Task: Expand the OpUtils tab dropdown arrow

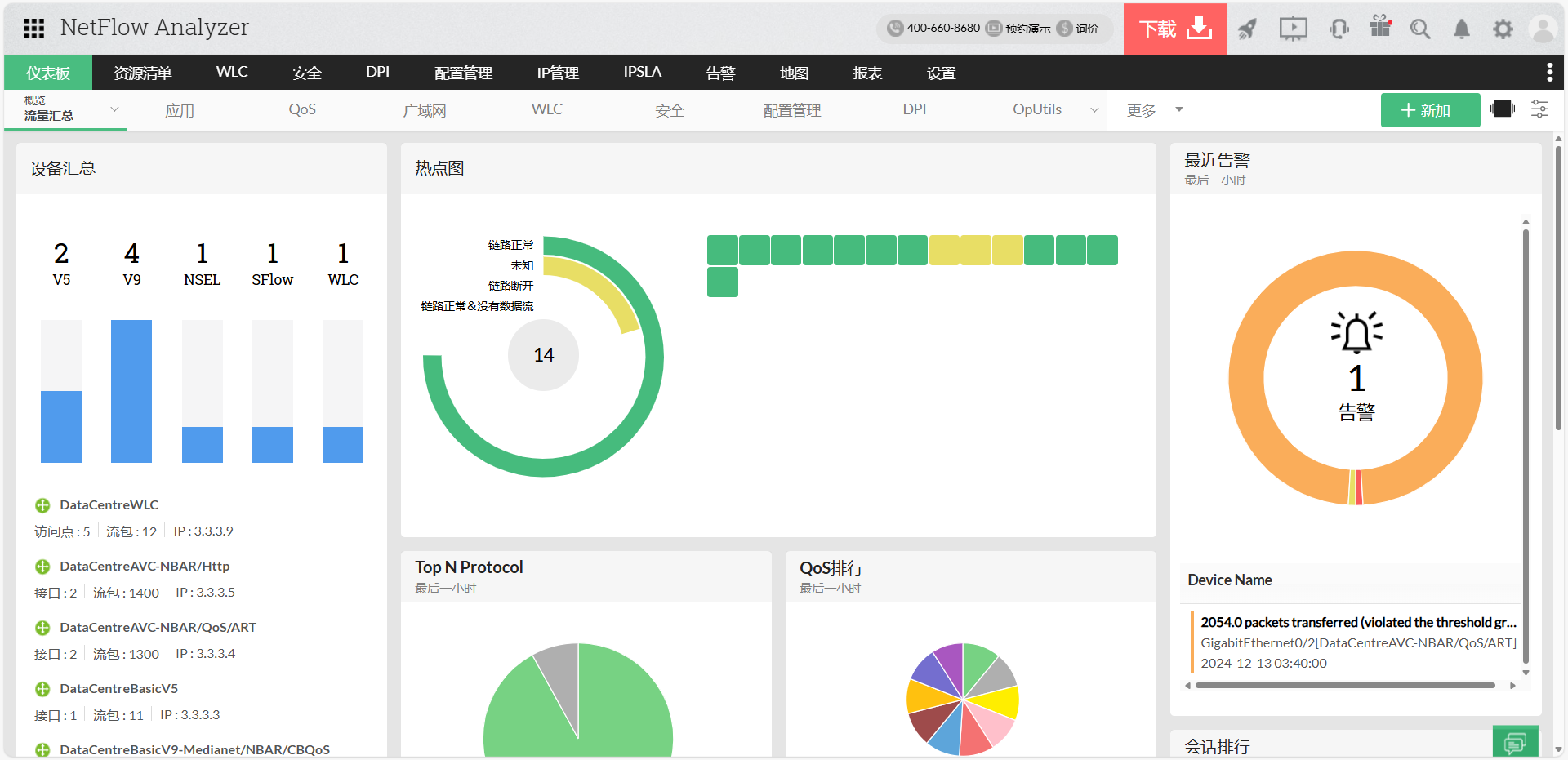Action: [x=1094, y=110]
